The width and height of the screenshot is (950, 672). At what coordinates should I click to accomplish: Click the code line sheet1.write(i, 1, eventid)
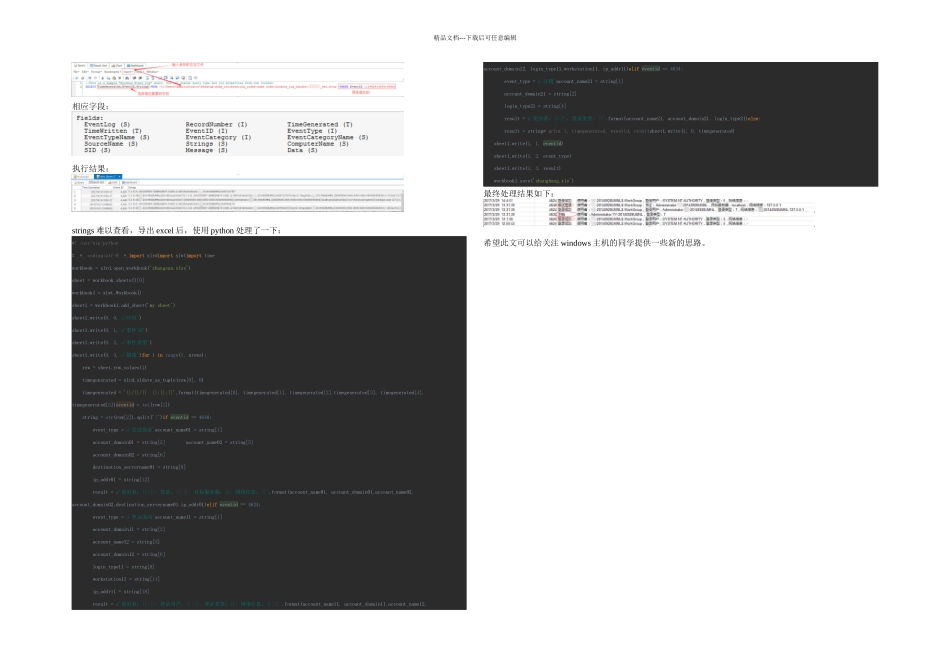(528, 144)
